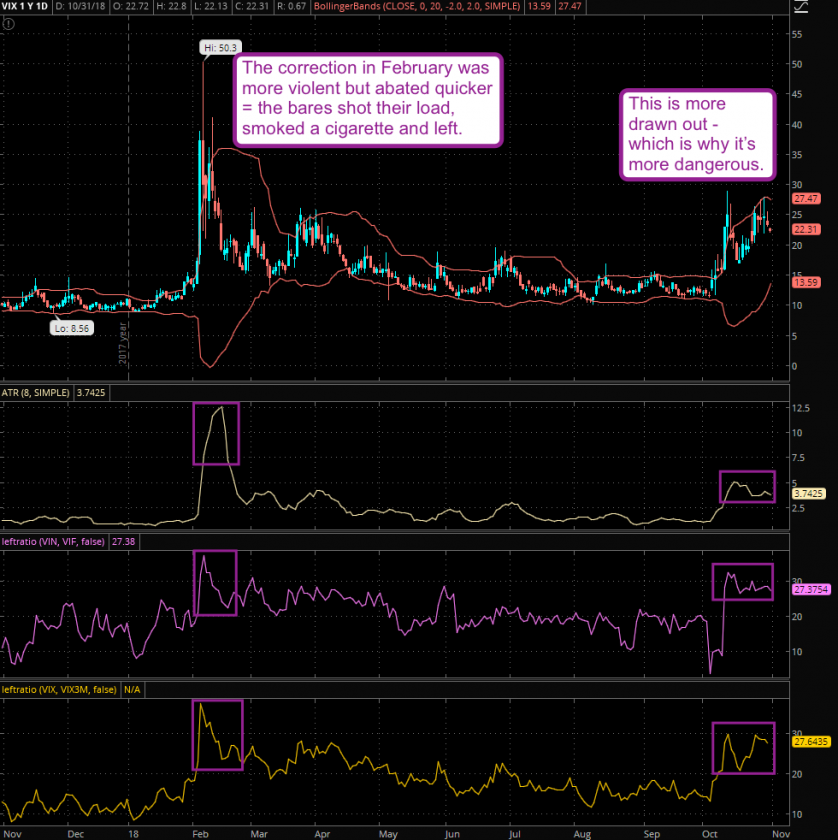This screenshot has width=838, height=840.
Task: Click the 13.59 lower band header value
Action: 538,6
